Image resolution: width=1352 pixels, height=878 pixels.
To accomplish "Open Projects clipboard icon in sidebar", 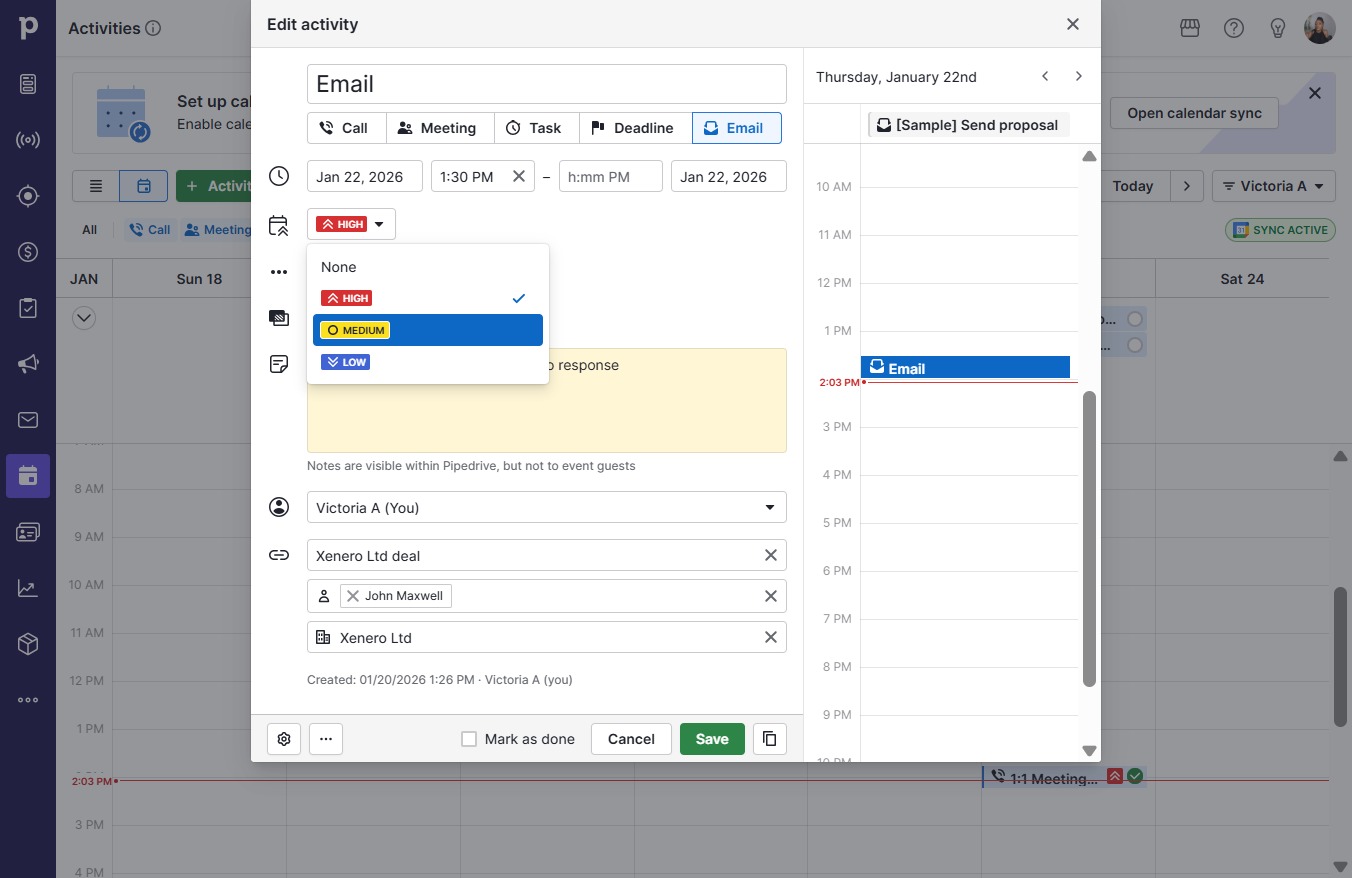I will [x=28, y=308].
